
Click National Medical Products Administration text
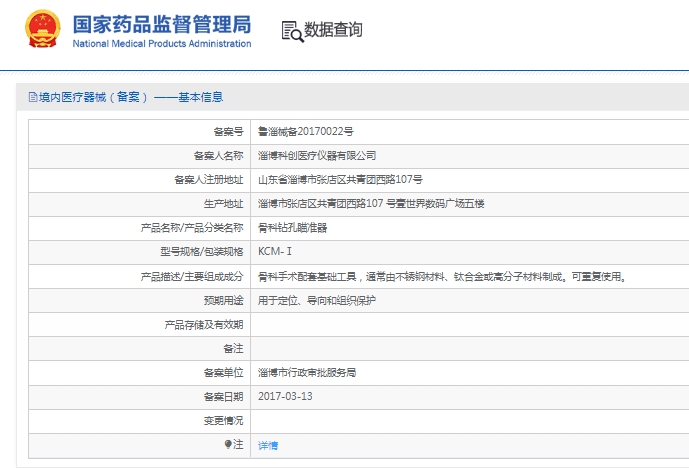click(162, 44)
